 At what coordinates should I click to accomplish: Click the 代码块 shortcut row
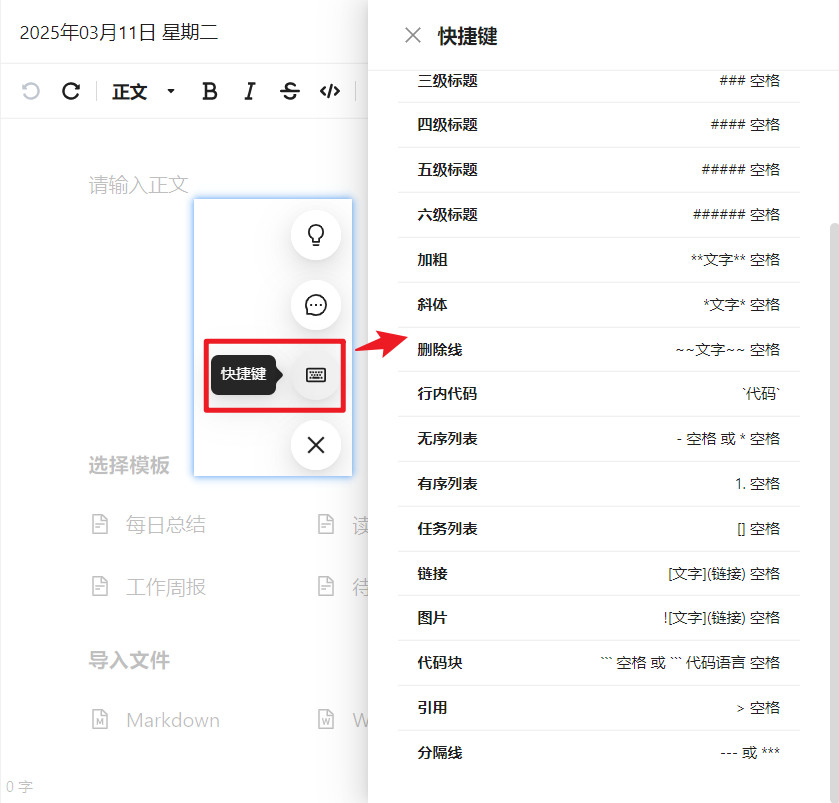[x=599, y=663]
